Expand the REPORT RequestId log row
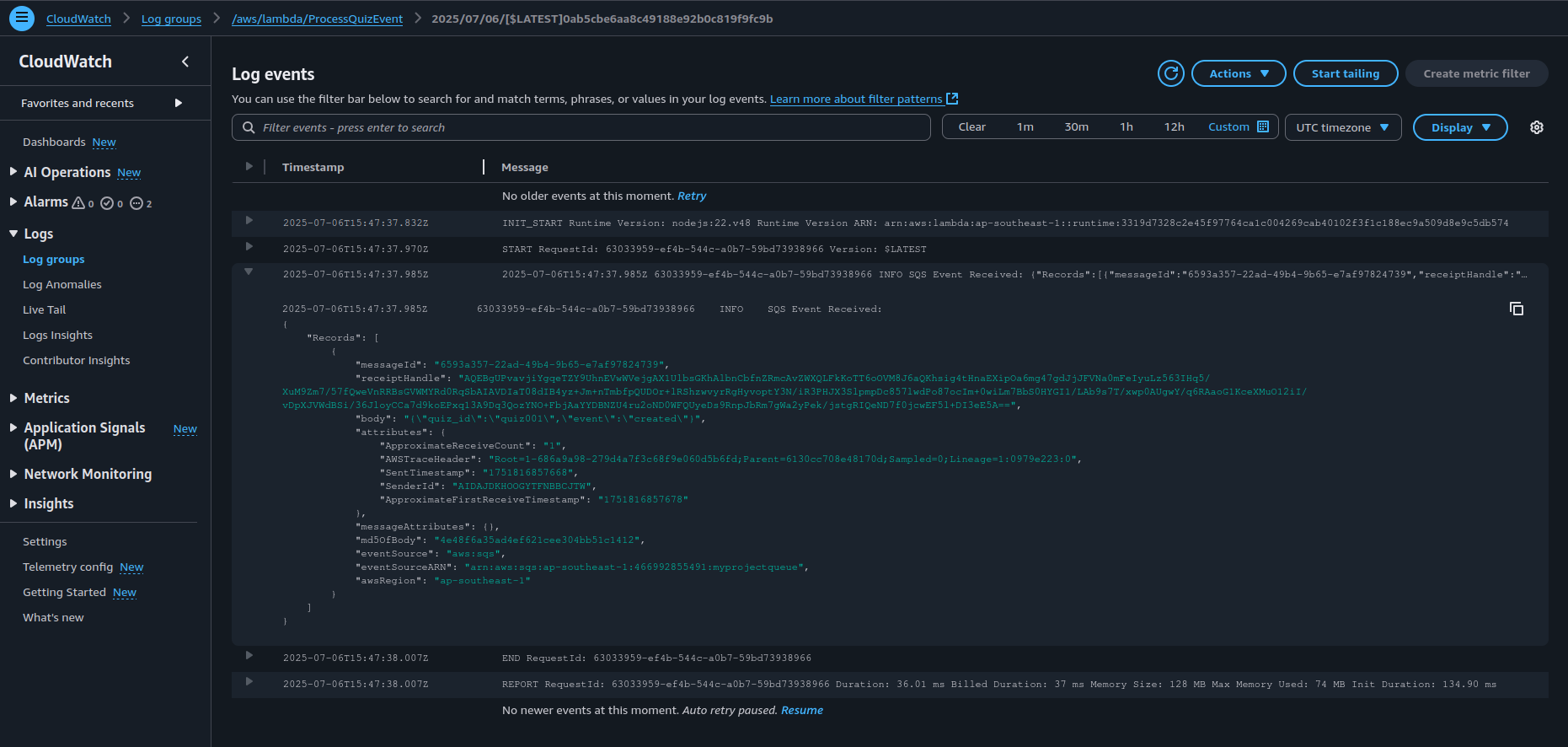Screen dimensions: 1568x747 point(249,682)
